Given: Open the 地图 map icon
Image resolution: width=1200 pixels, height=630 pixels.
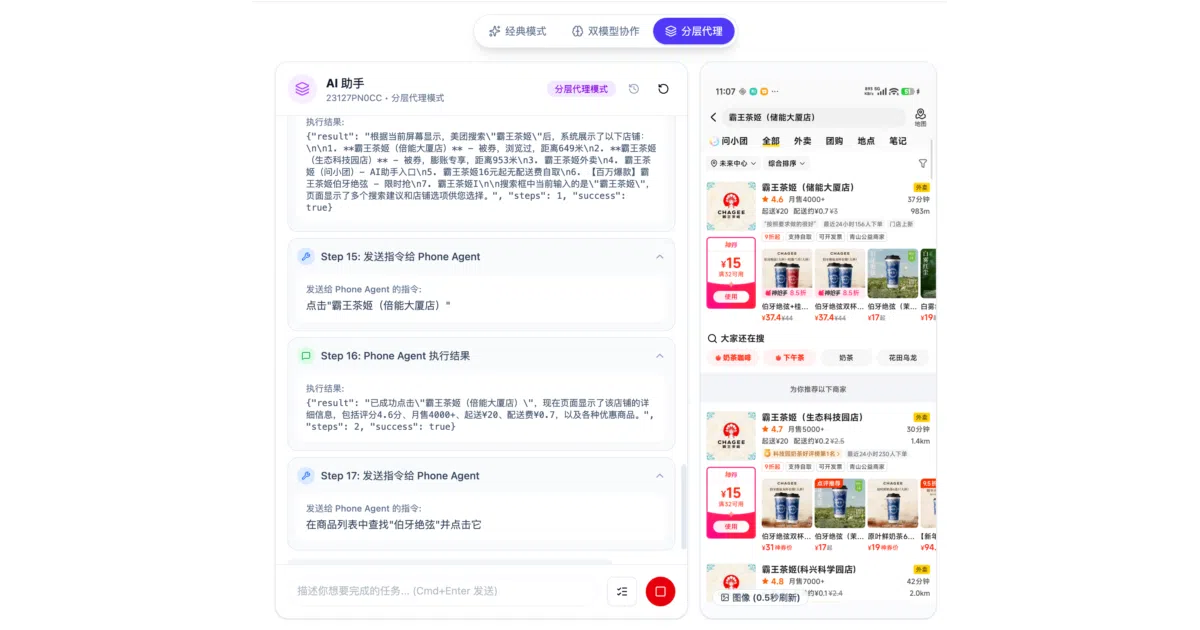Looking at the screenshot, I should tap(920, 117).
